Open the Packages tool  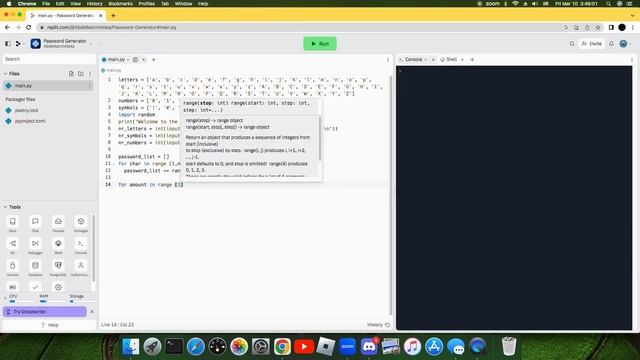(x=81, y=223)
